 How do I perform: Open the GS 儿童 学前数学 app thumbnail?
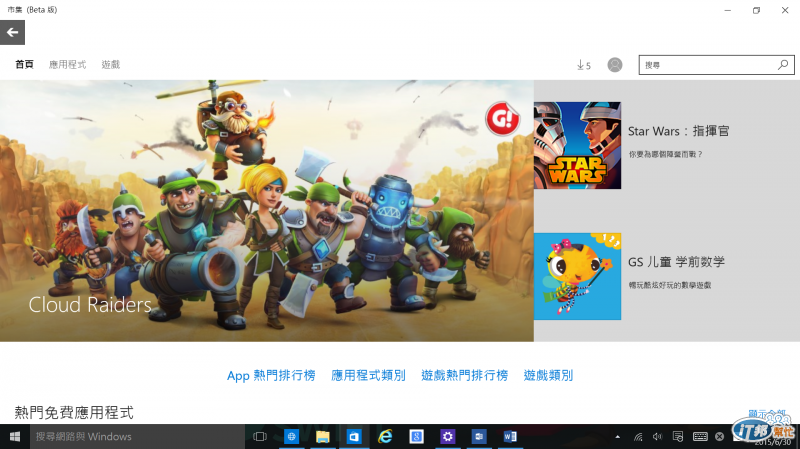click(x=578, y=277)
